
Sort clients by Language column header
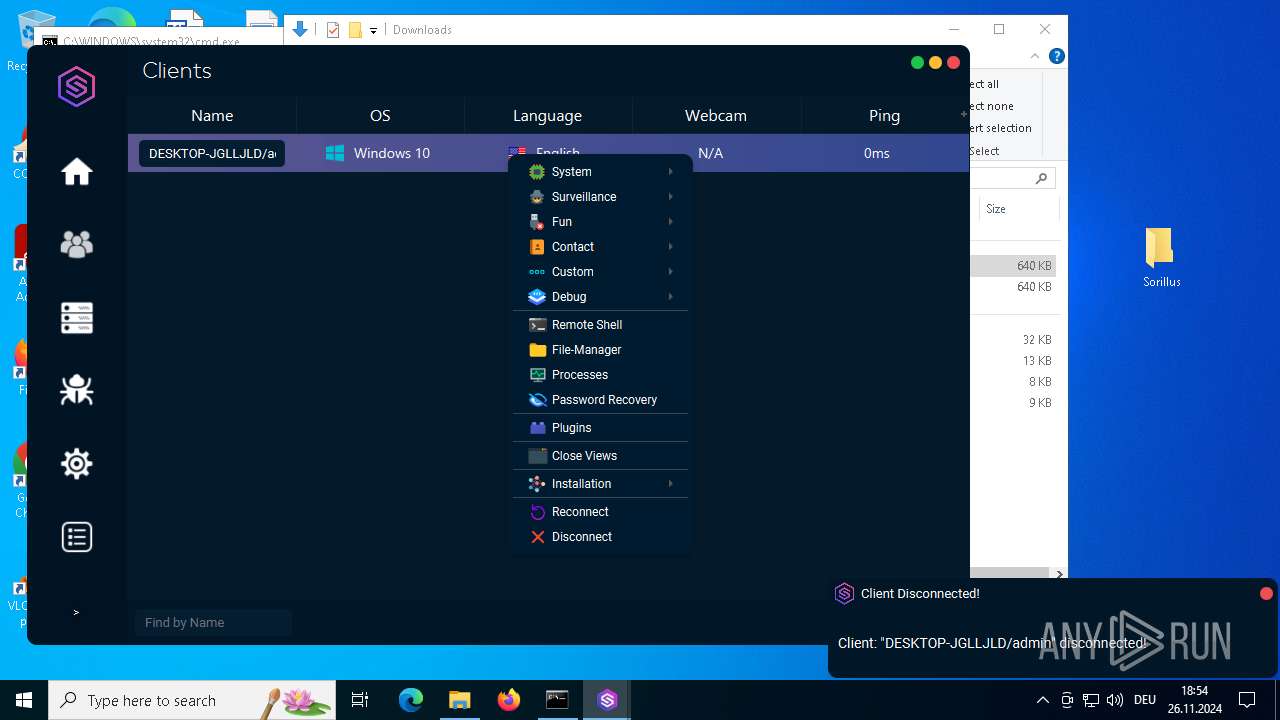(547, 116)
